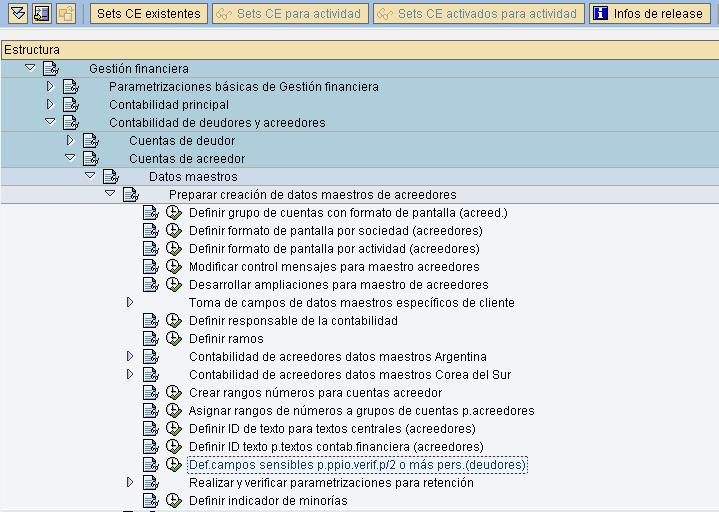Execute clock icon for Crear rangos números
The width and height of the screenshot is (719, 512).
(x=173, y=393)
